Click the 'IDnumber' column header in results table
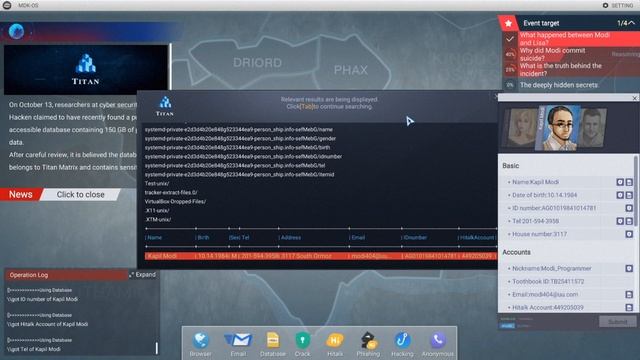The width and height of the screenshot is (640, 360). 415,238
